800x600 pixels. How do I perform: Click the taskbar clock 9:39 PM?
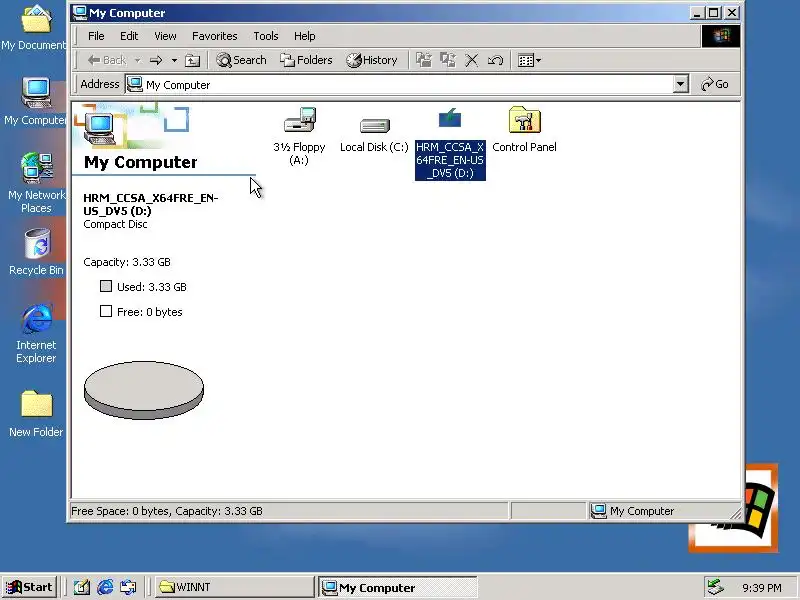[x=762, y=588]
